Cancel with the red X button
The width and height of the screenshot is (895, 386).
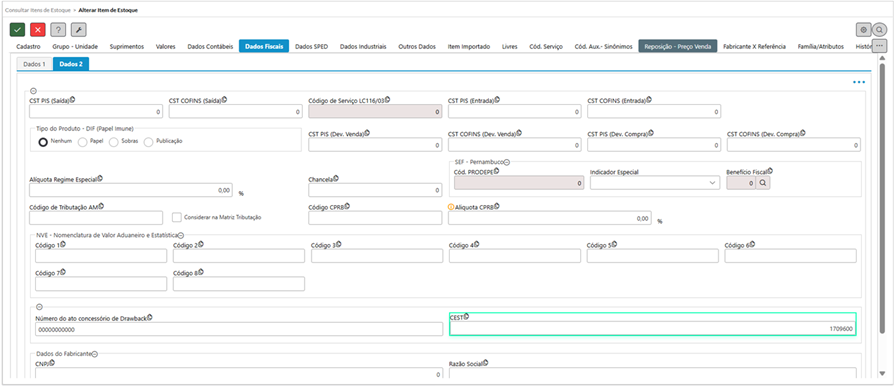38,30
